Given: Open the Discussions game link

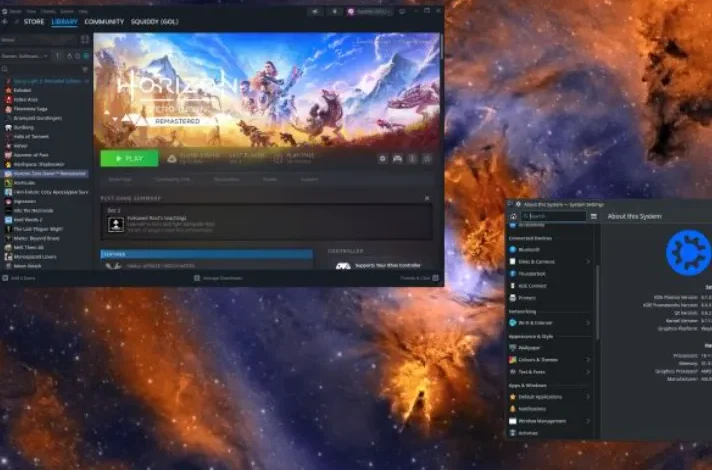Looking at the screenshot, I should (x=227, y=179).
